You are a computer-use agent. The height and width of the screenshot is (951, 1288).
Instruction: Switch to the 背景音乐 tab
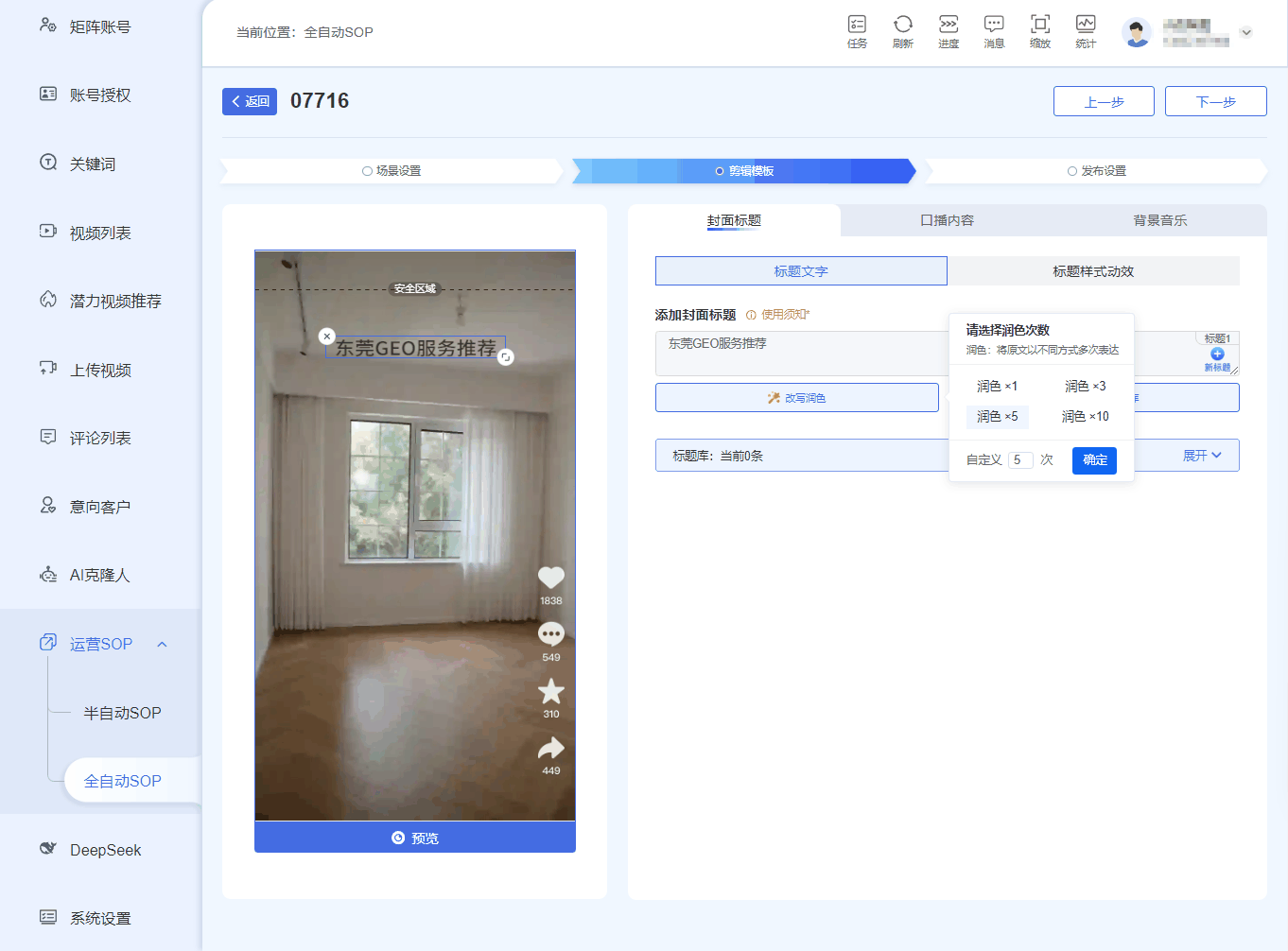point(1160,220)
